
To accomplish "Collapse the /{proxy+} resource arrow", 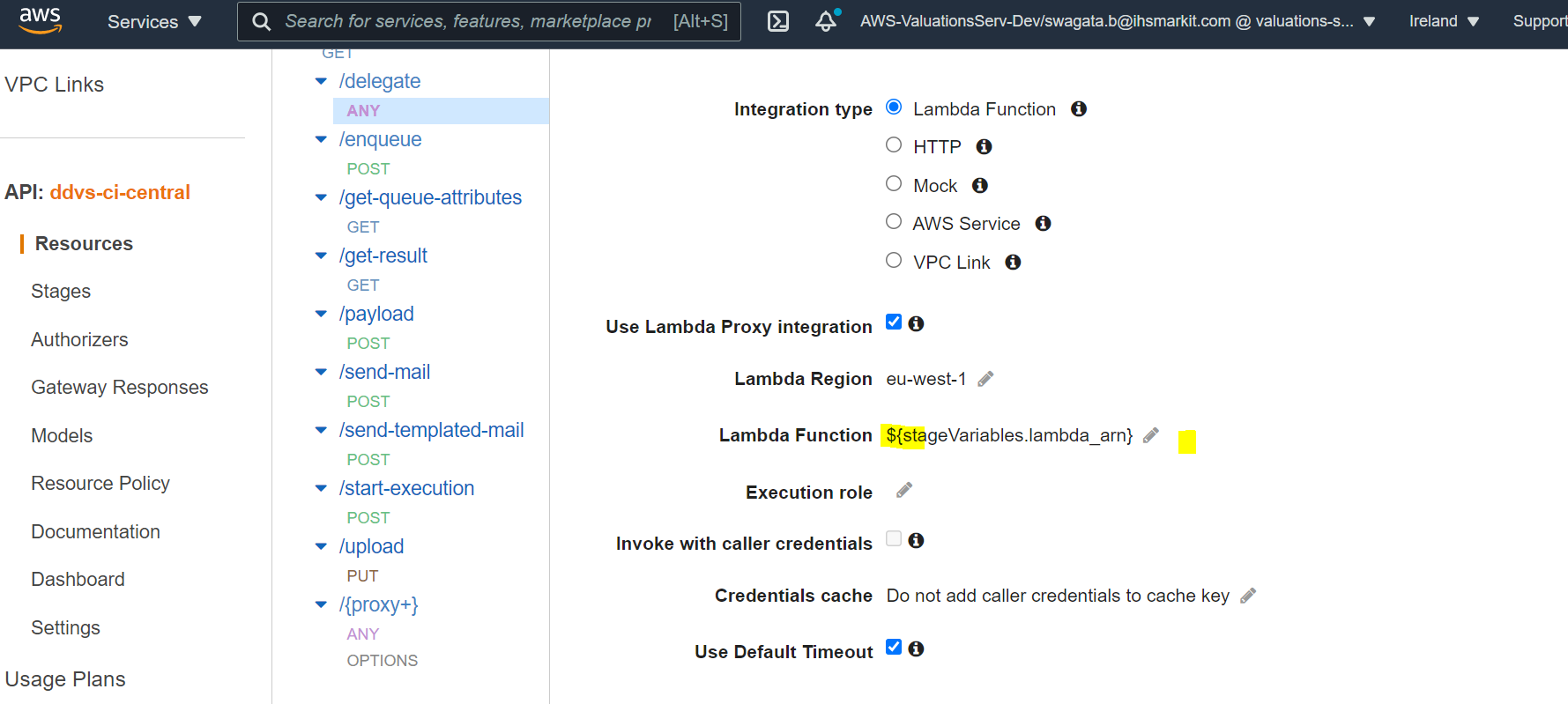I will pyautogui.click(x=321, y=604).
